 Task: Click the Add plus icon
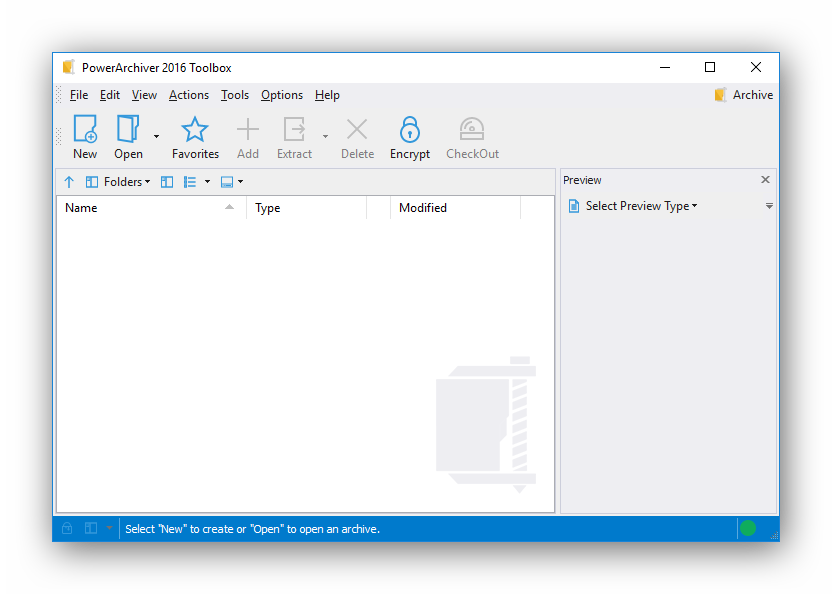tap(248, 129)
